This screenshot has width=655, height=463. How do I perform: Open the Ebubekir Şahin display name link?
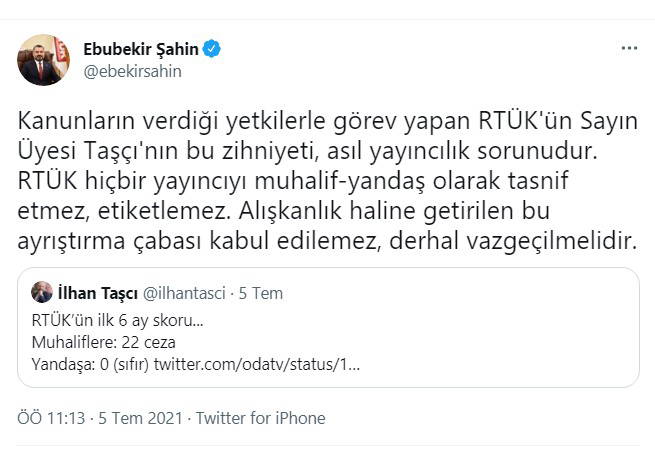(x=140, y=48)
